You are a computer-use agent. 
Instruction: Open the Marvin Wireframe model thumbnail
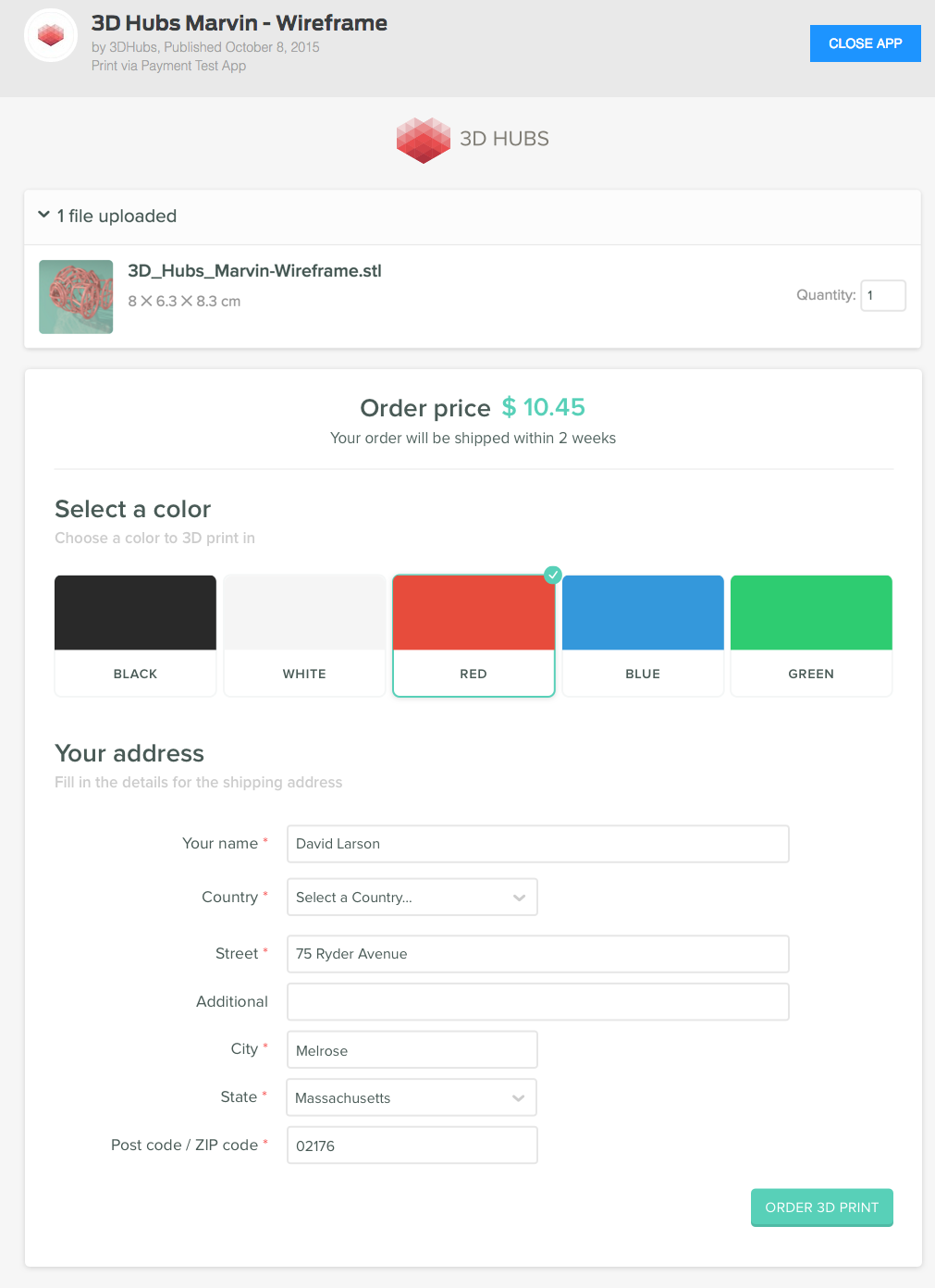point(76,297)
